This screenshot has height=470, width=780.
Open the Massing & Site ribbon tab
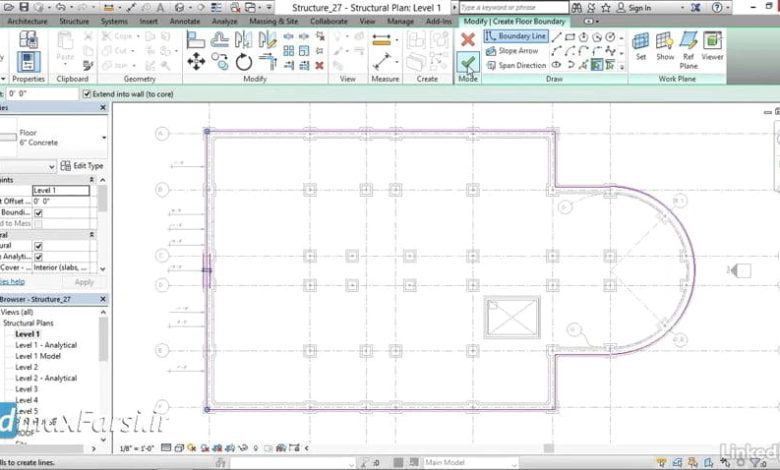tap(274, 21)
